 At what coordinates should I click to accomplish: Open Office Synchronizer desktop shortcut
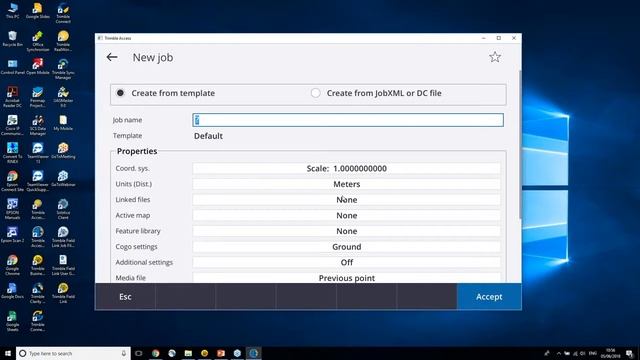[38, 41]
